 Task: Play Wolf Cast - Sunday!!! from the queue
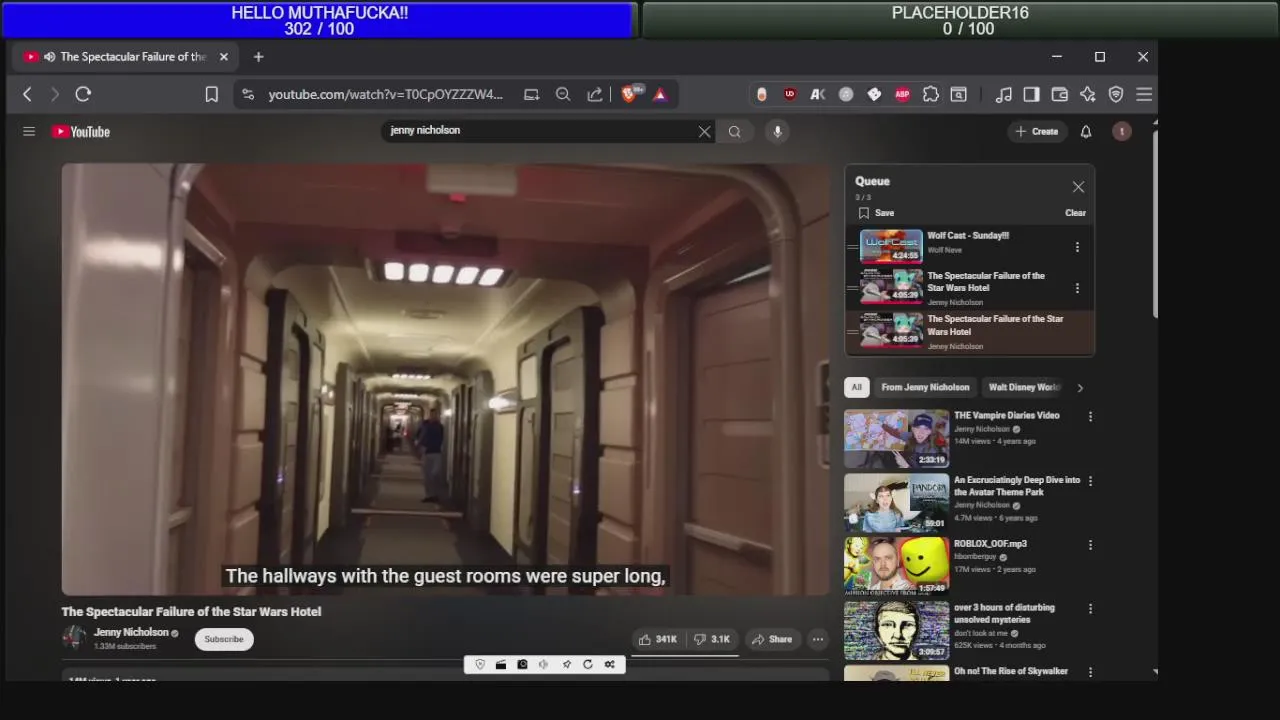click(x=968, y=236)
